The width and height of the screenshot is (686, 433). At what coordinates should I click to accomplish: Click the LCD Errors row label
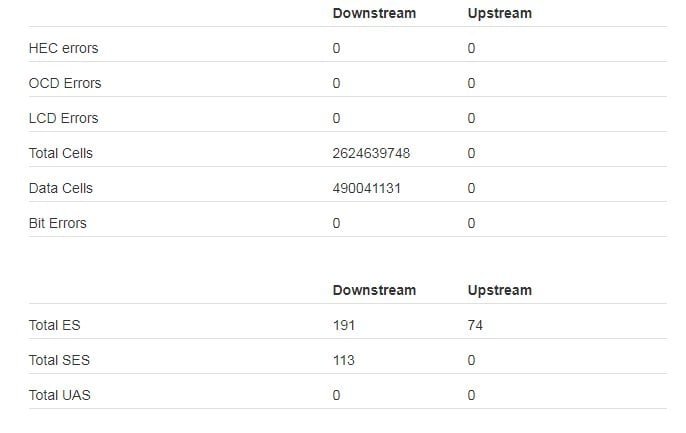tap(64, 118)
